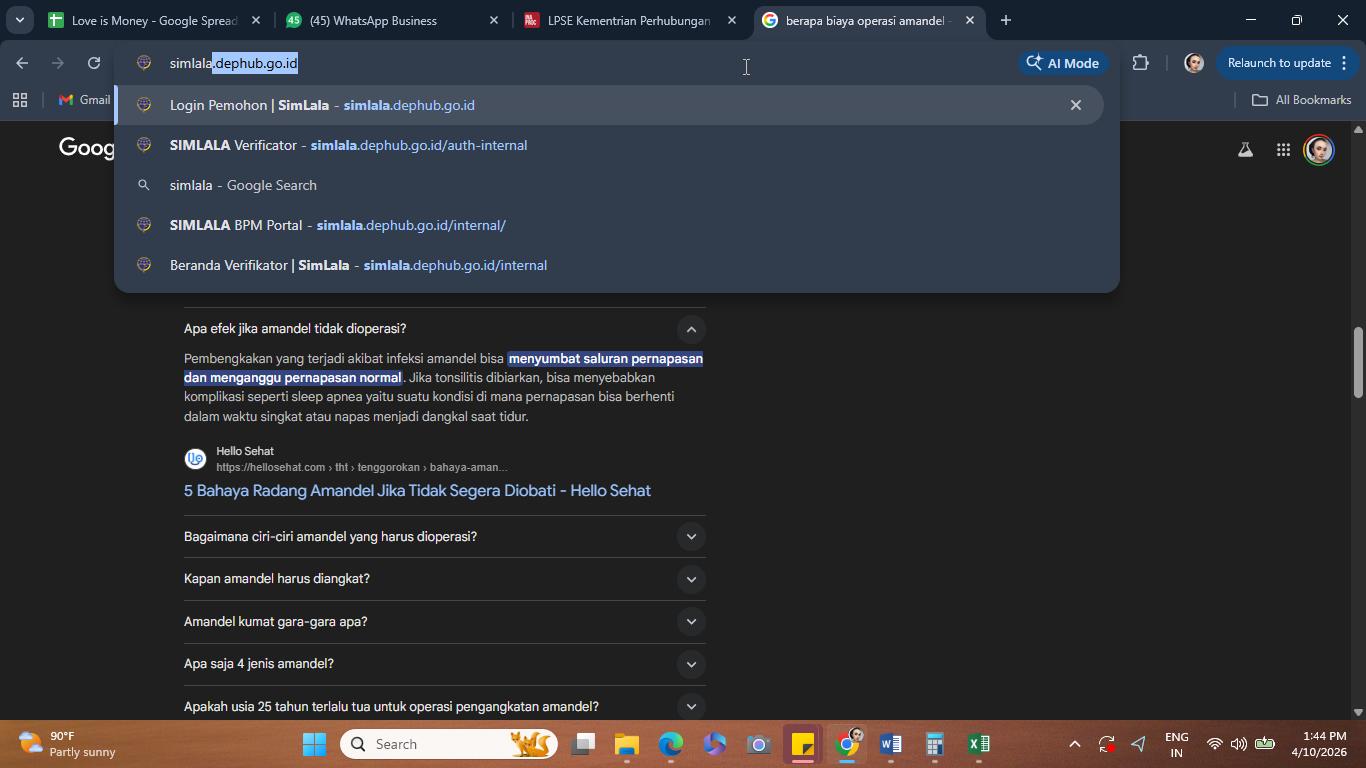The height and width of the screenshot is (768, 1366).
Task: Select the berapa biaya operasi amandel tab
Action: tap(868, 20)
